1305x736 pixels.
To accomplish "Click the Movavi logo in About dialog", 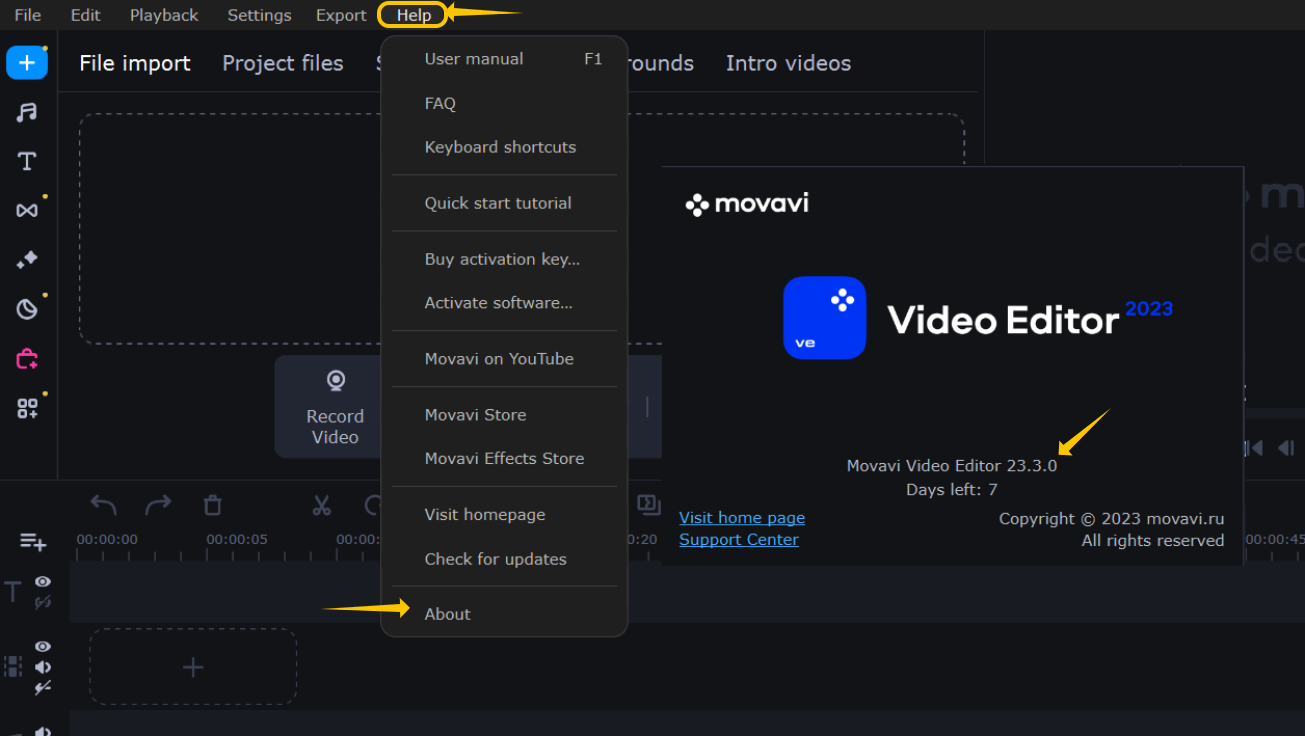I will 747,204.
